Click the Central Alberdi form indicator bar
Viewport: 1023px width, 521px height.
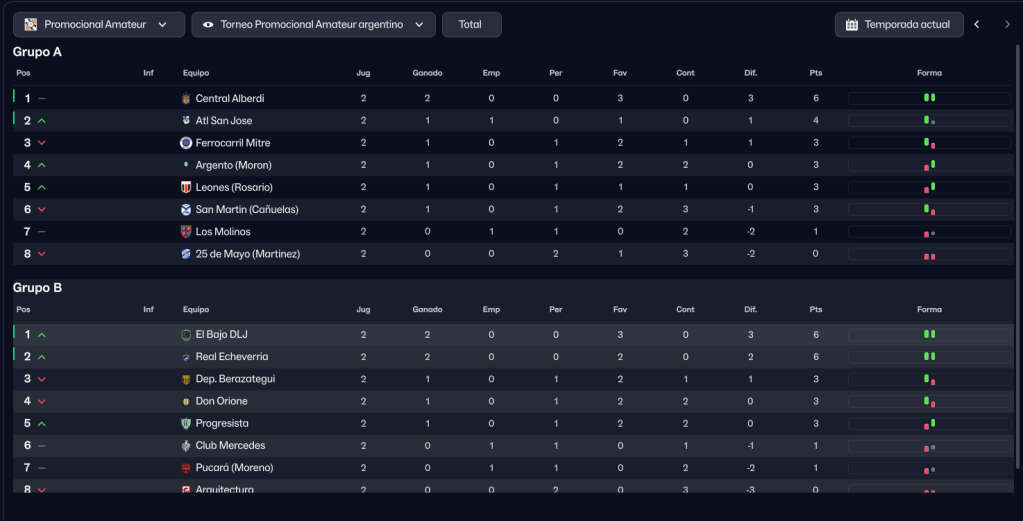click(x=929, y=99)
